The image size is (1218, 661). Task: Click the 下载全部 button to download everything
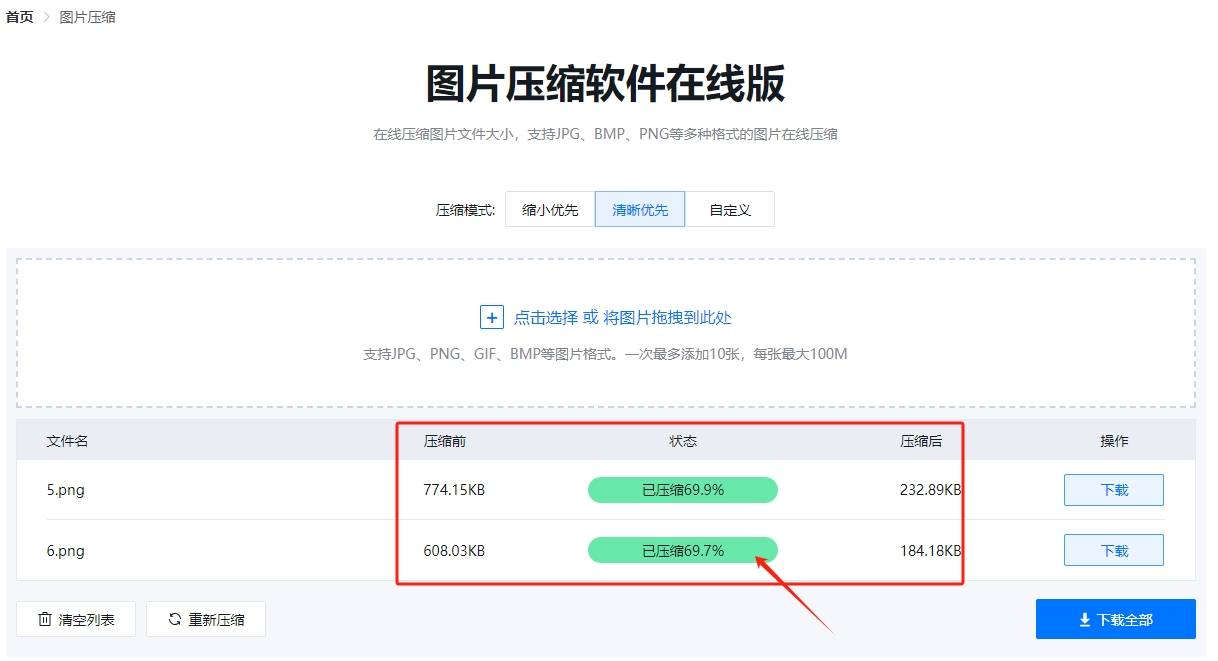tap(1115, 619)
